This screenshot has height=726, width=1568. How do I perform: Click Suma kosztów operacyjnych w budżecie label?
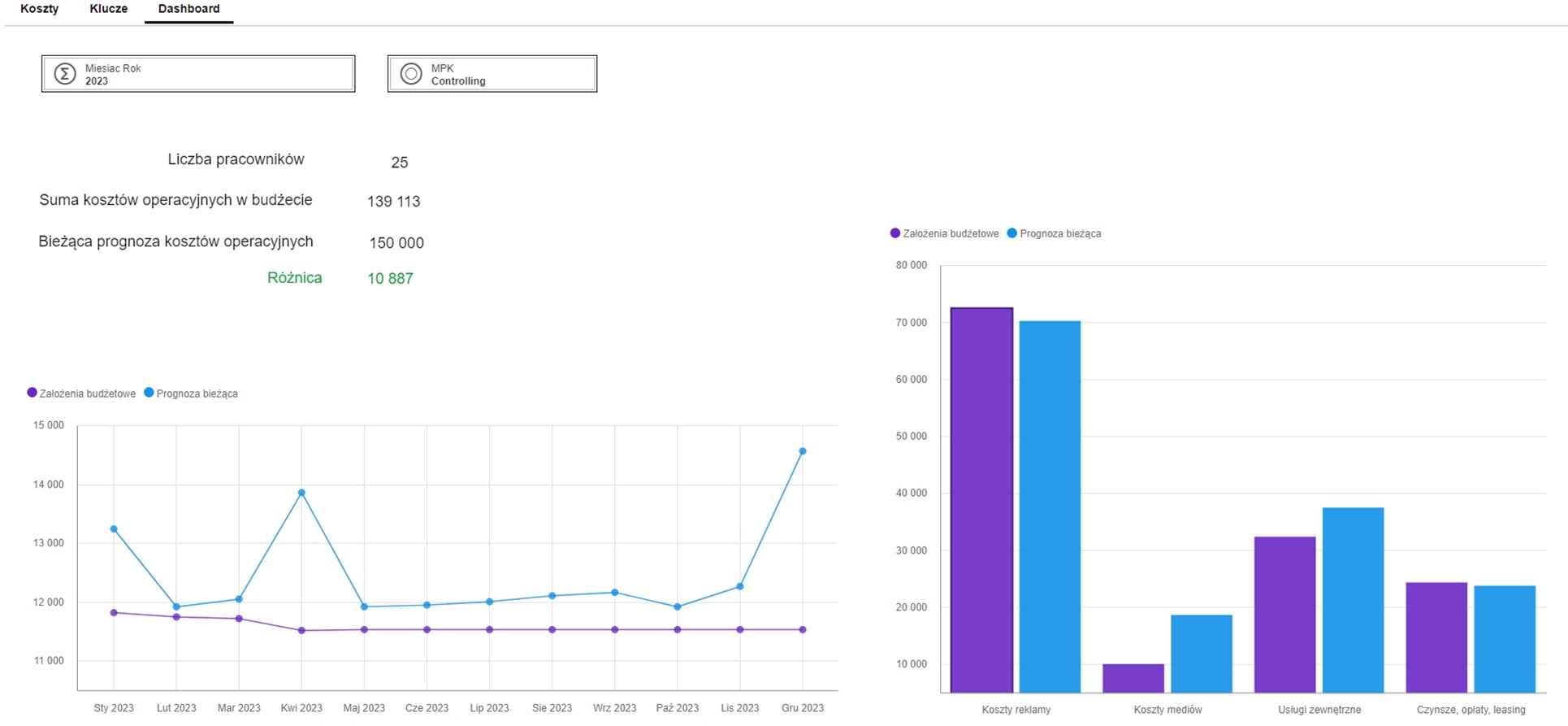click(x=175, y=201)
